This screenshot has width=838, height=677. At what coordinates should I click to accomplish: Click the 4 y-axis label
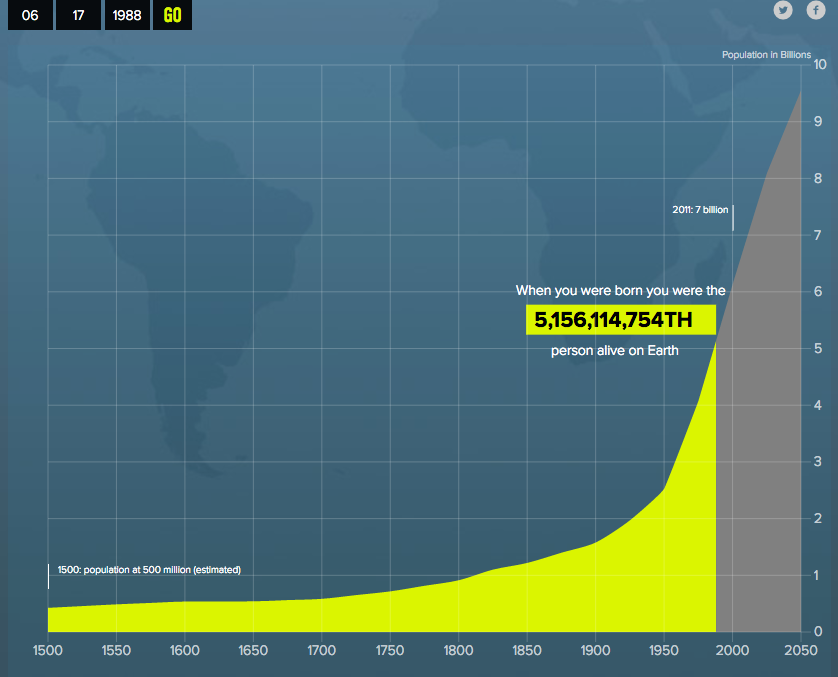(x=818, y=405)
